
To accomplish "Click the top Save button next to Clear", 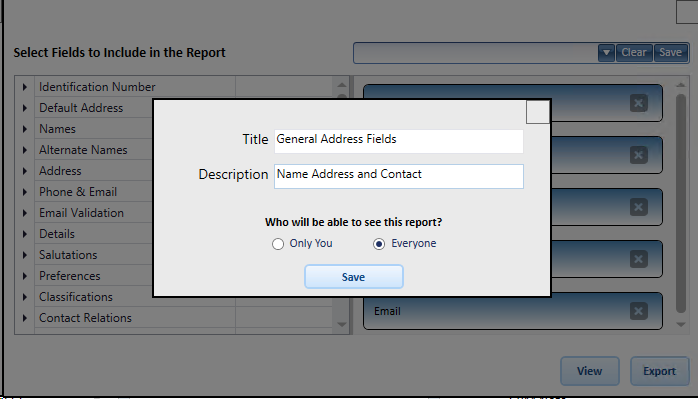I will (670, 53).
